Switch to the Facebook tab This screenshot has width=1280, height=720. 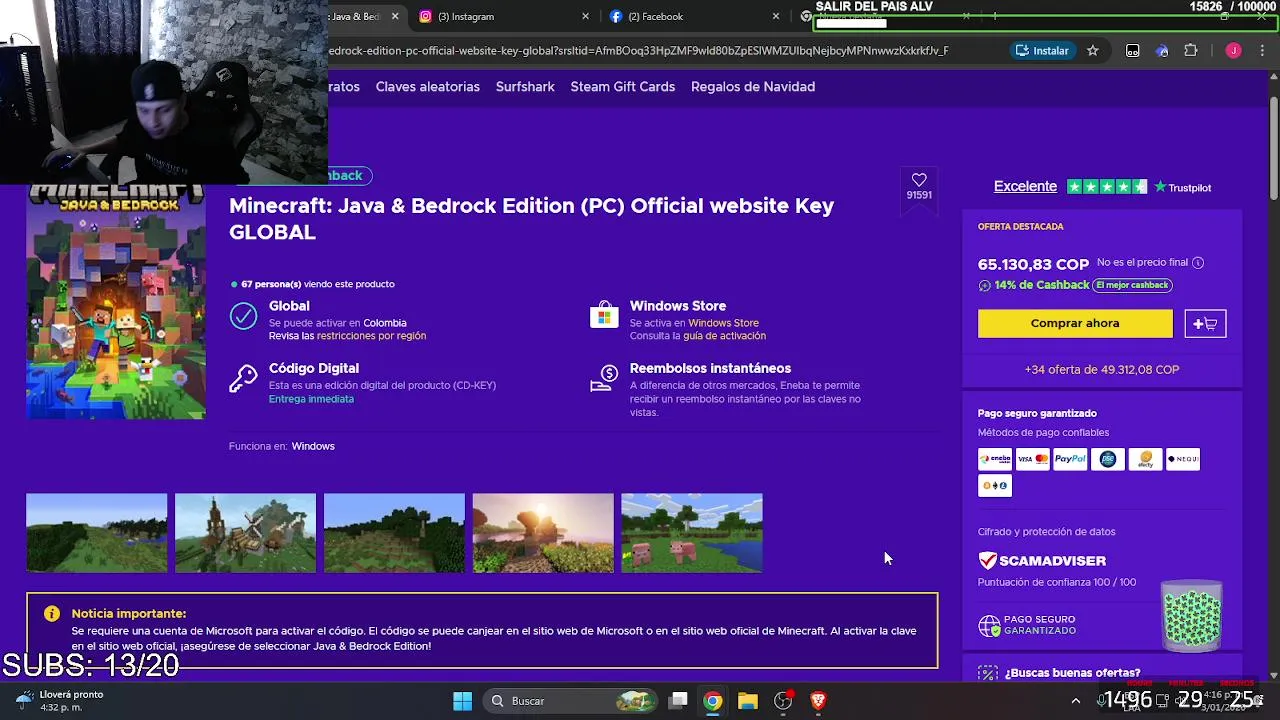[694, 16]
